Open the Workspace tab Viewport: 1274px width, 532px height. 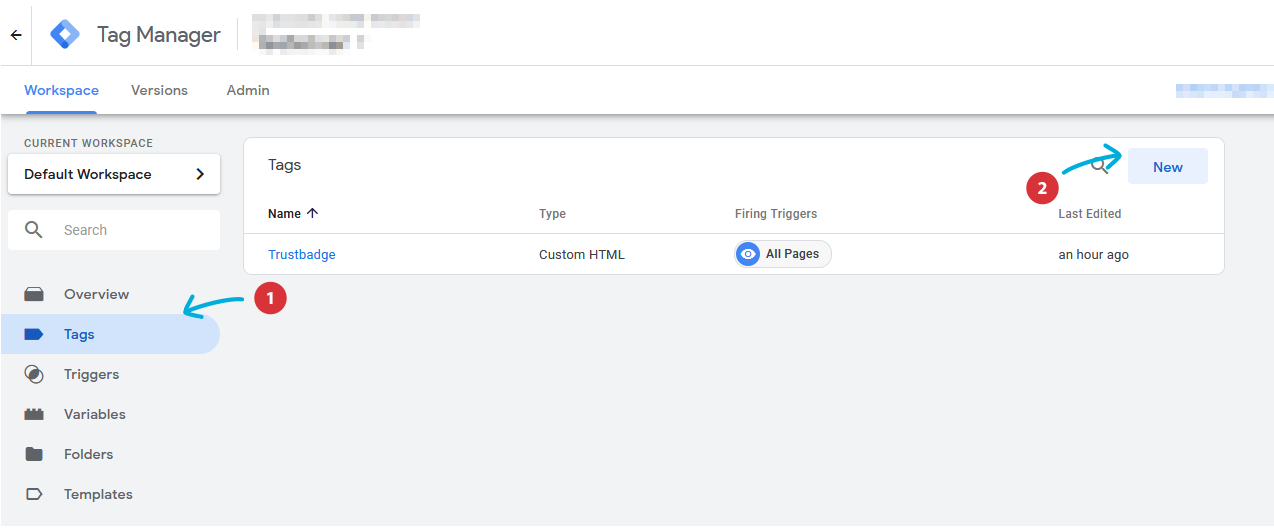[62, 90]
